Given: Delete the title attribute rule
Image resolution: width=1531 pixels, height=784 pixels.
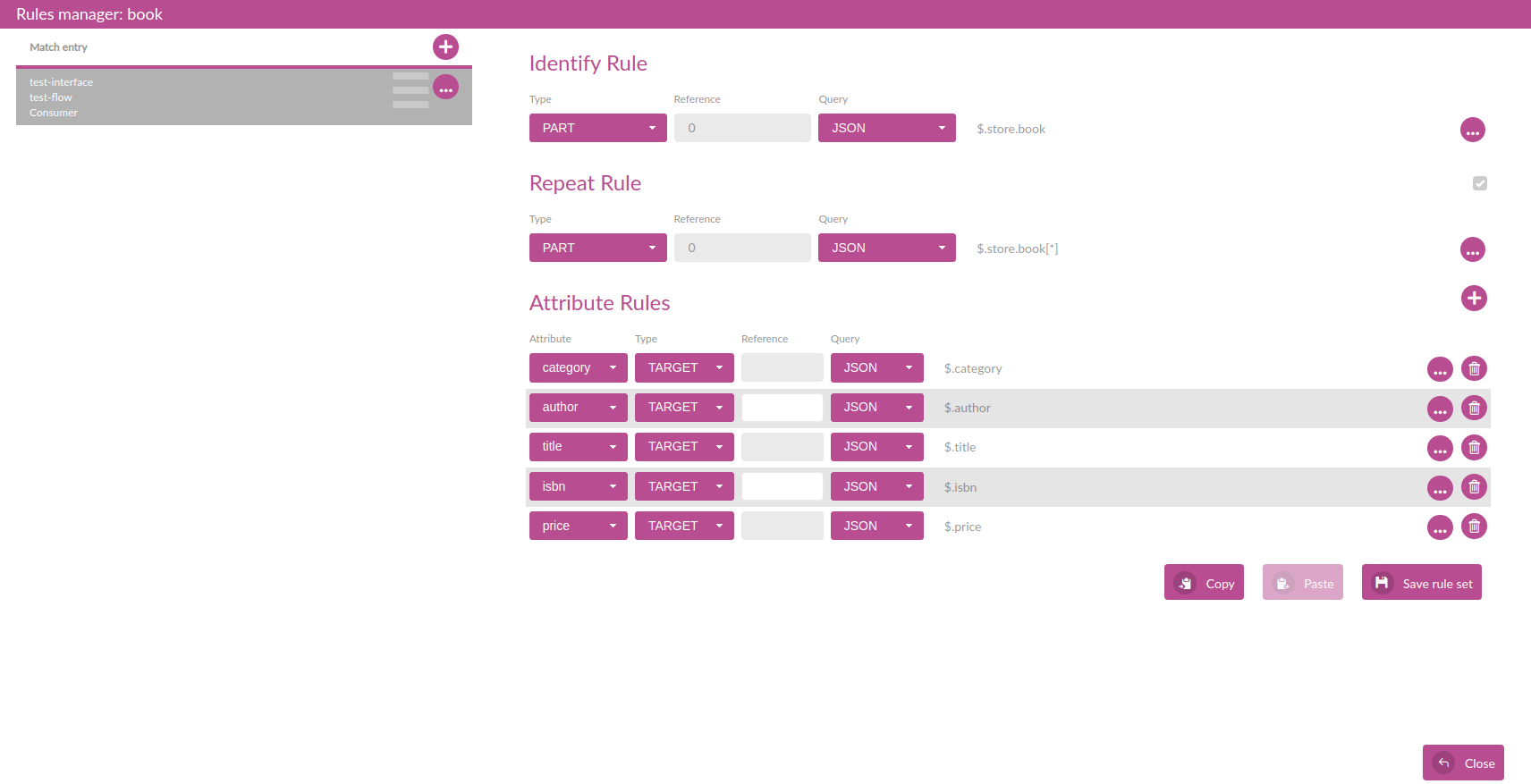Looking at the screenshot, I should pyautogui.click(x=1474, y=447).
